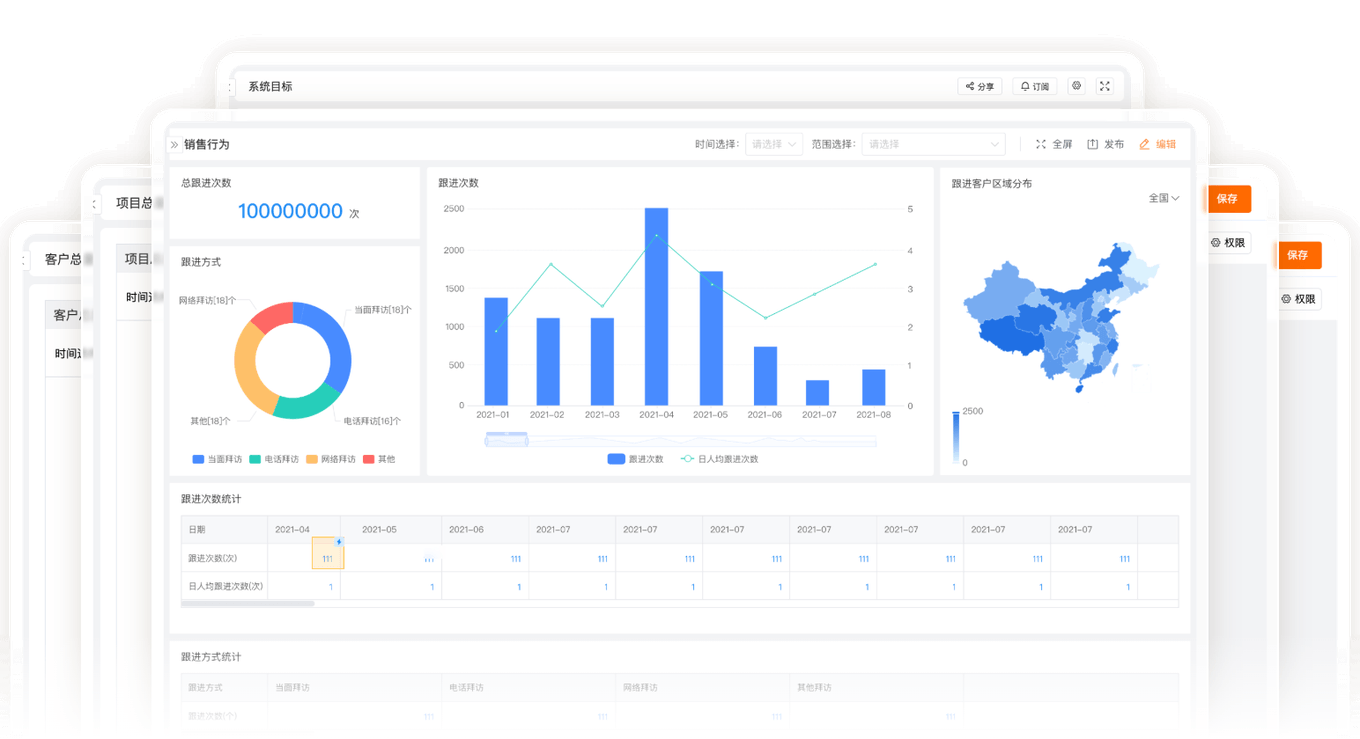Image resolution: width=1360 pixels, height=739 pixels.
Task: Click the 销售行为 dashboard title
Action: (x=207, y=145)
